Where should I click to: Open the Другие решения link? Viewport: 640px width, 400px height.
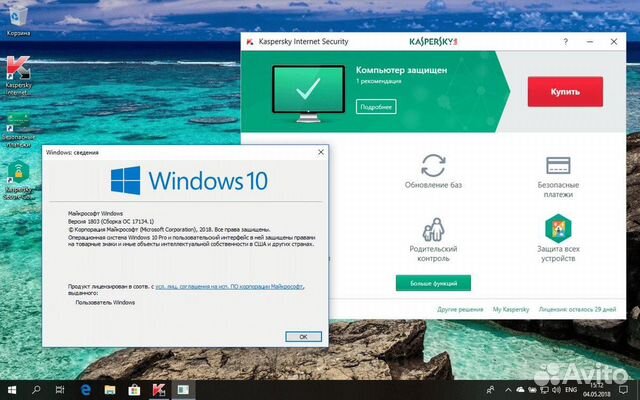460,309
